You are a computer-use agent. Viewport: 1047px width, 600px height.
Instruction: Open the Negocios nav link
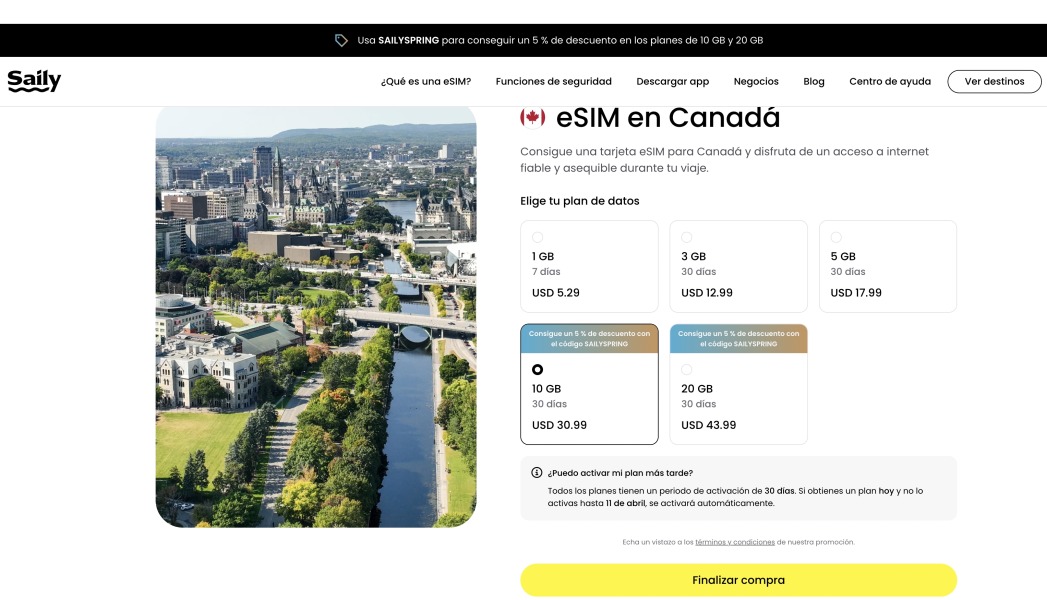[x=756, y=81]
